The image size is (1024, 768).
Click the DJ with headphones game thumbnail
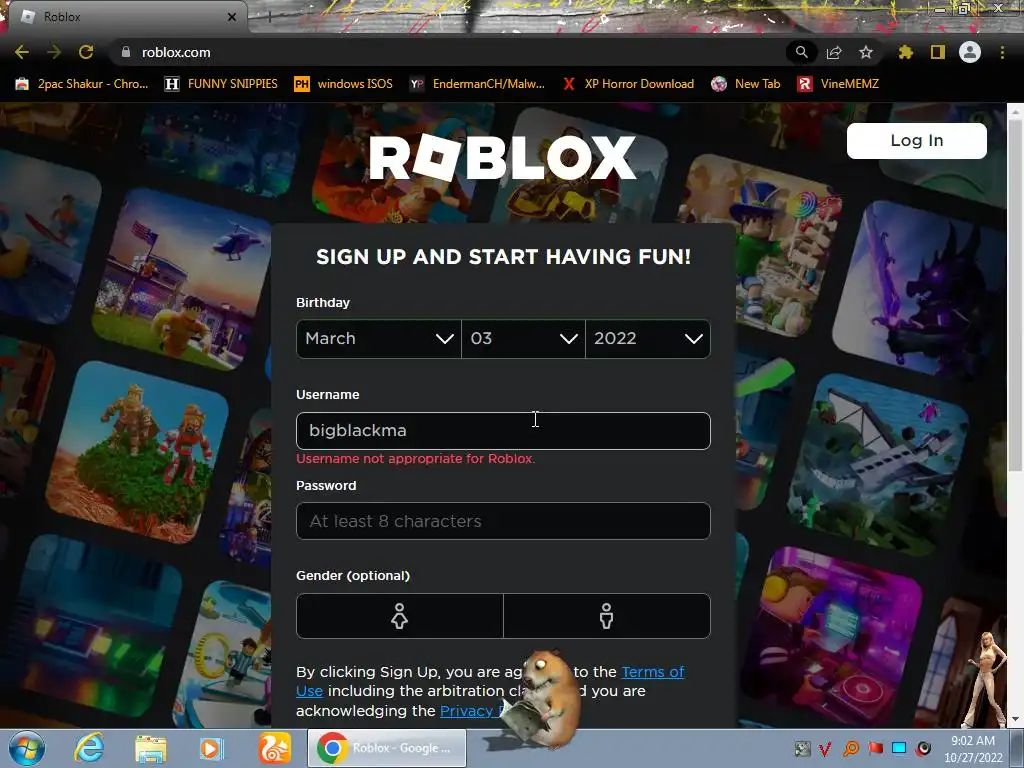pos(833,637)
